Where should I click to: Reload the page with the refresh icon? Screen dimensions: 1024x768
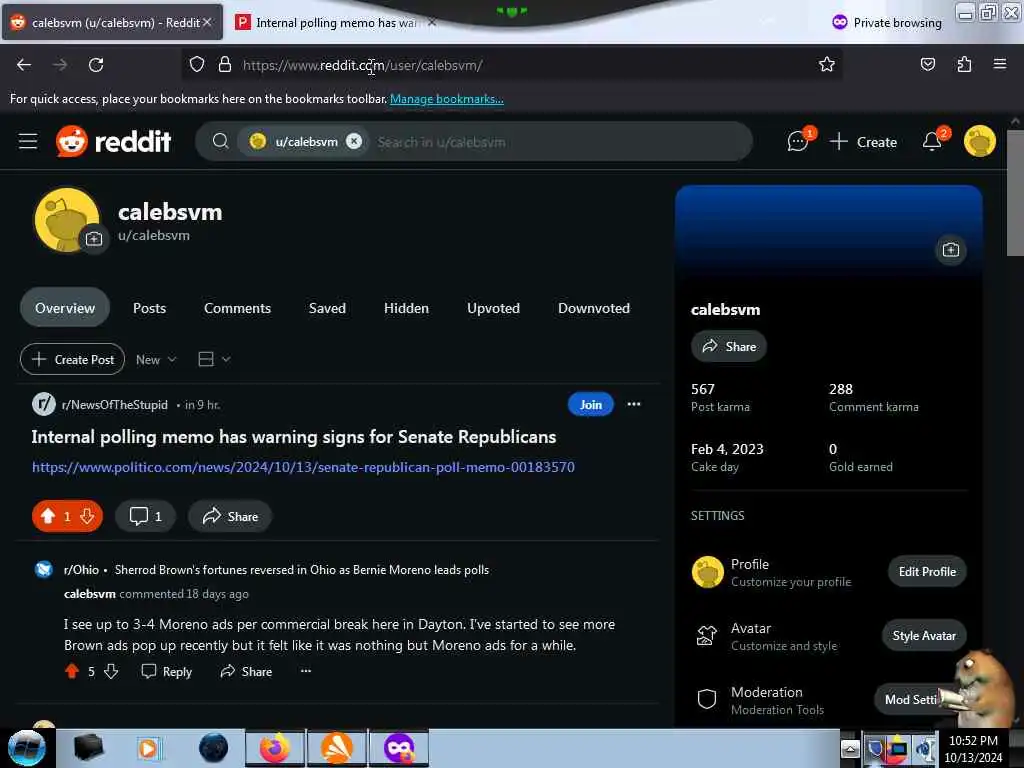click(x=96, y=65)
